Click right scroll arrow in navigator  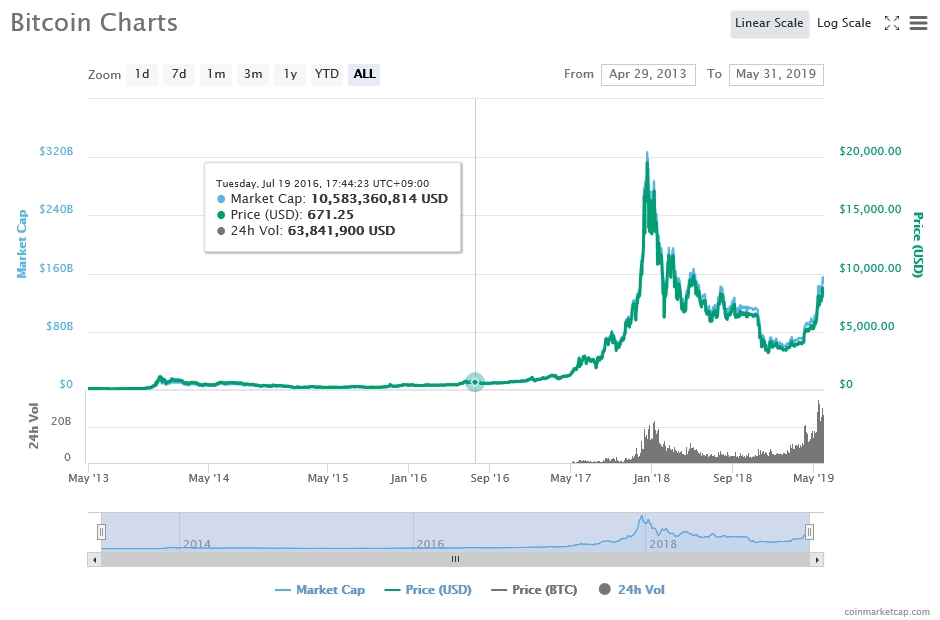[x=818, y=560]
